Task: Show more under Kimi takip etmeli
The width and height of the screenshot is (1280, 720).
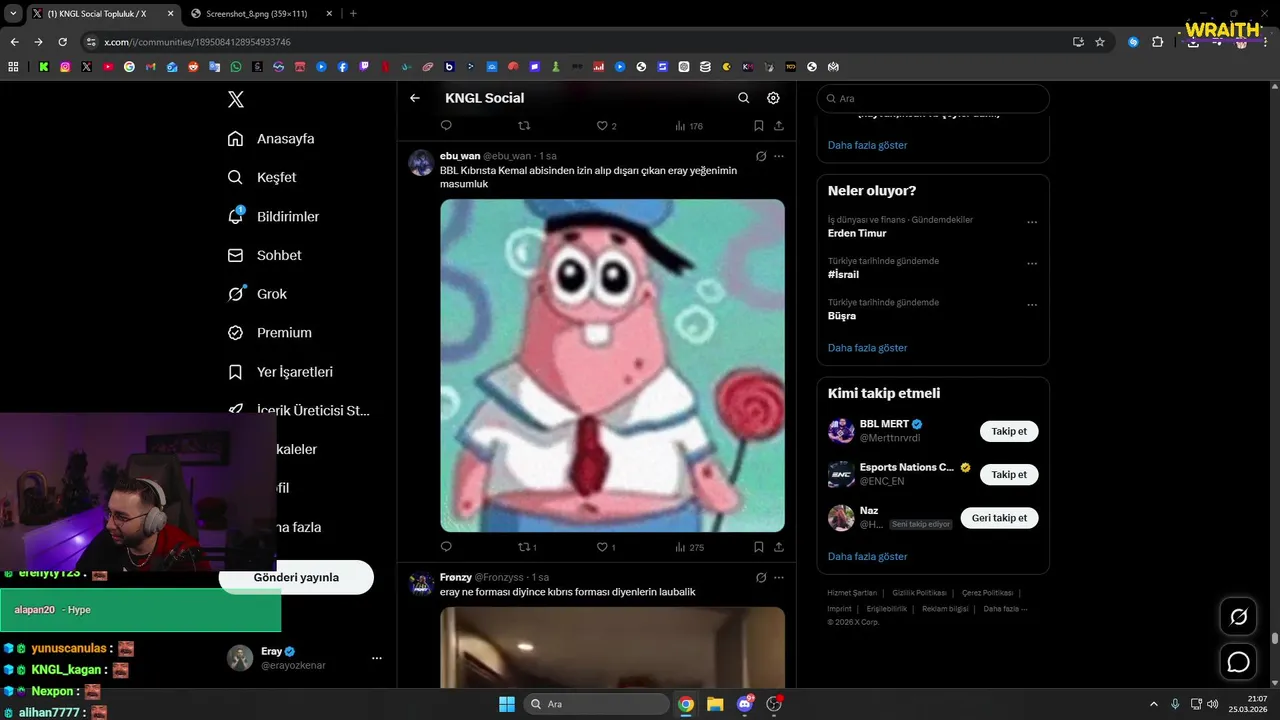Action: click(867, 556)
